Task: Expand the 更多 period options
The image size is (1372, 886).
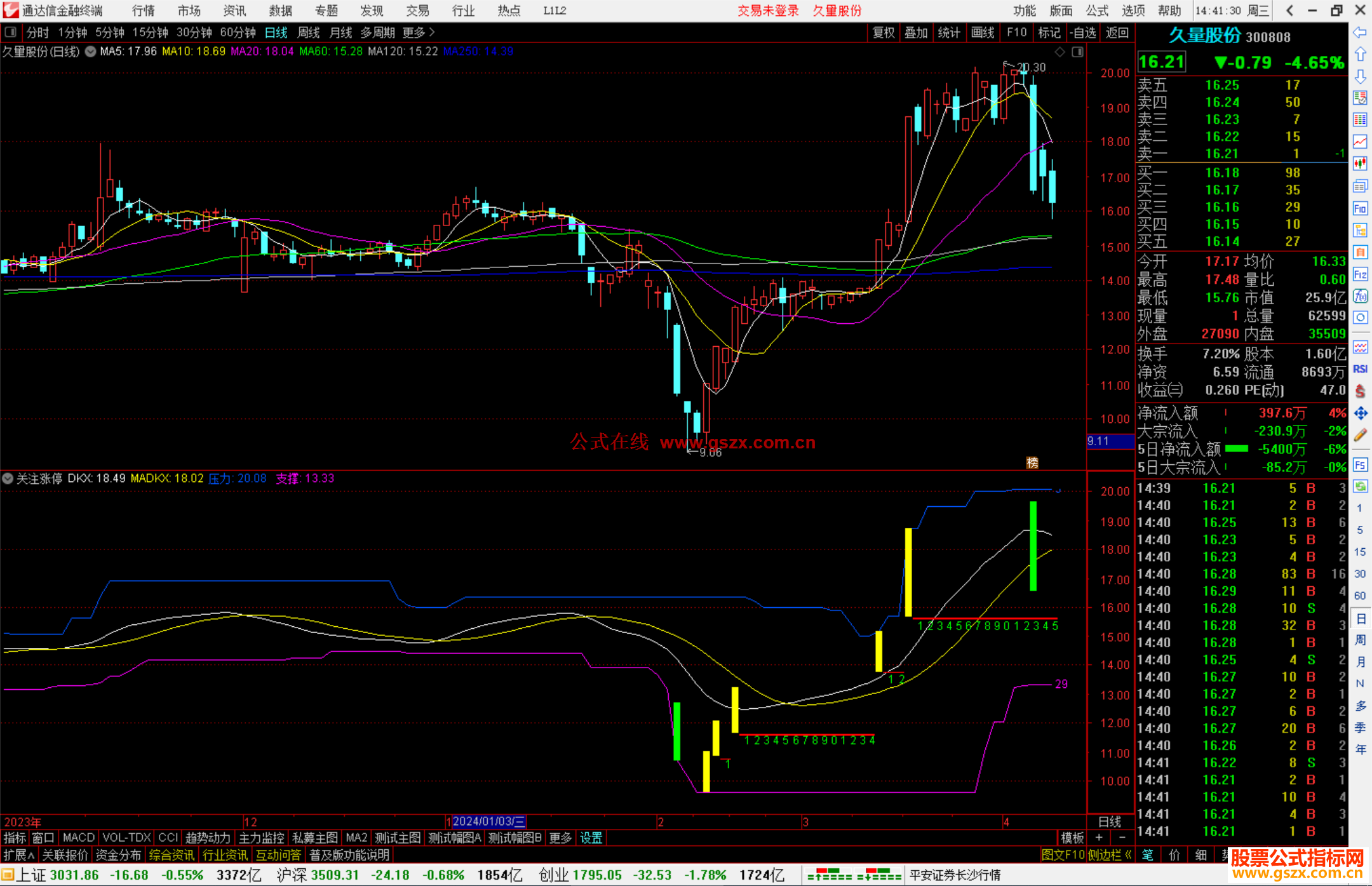Action: click(418, 32)
